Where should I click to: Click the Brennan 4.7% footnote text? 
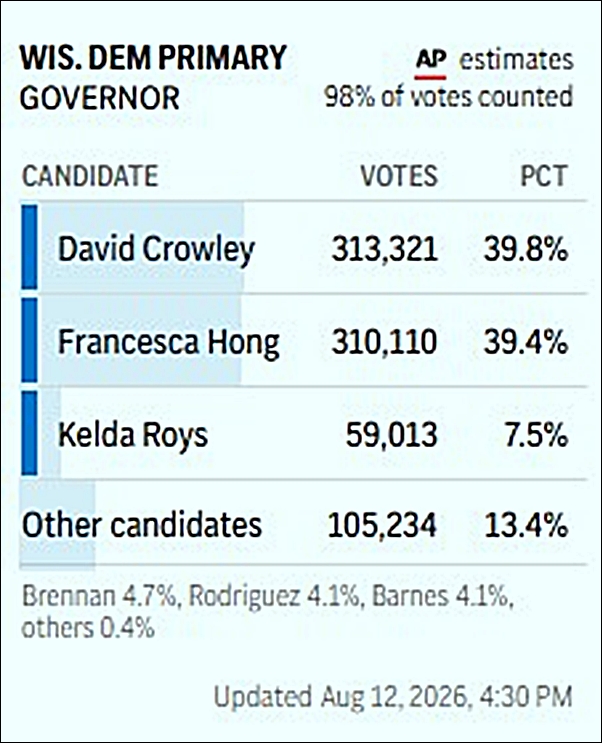pyautogui.click(x=99, y=596)
